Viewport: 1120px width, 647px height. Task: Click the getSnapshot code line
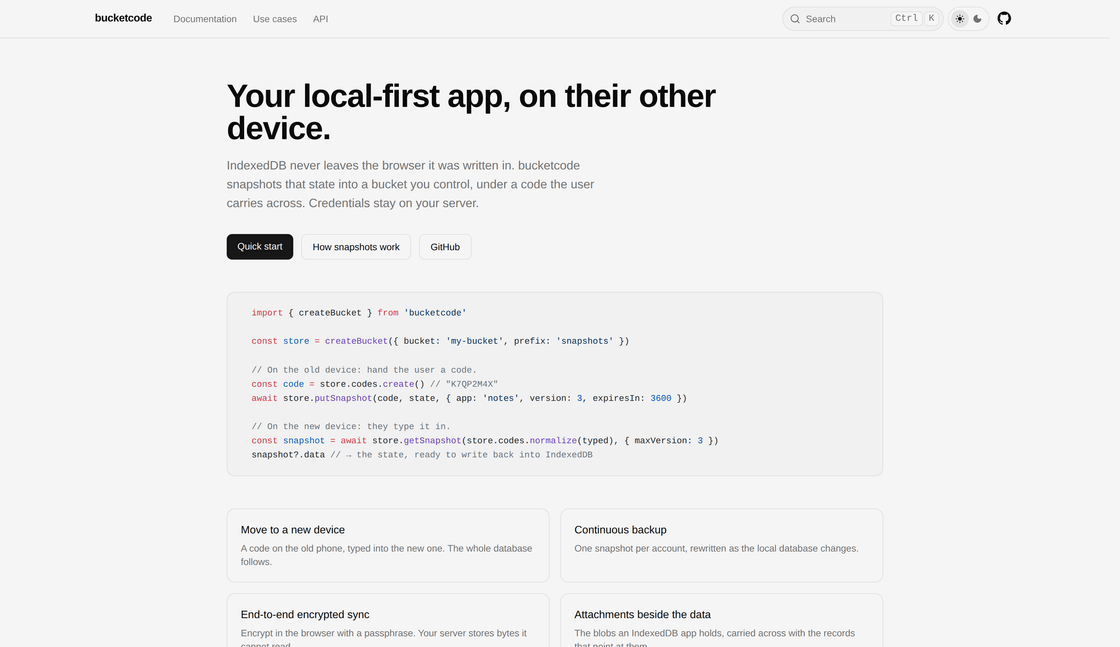484,441
